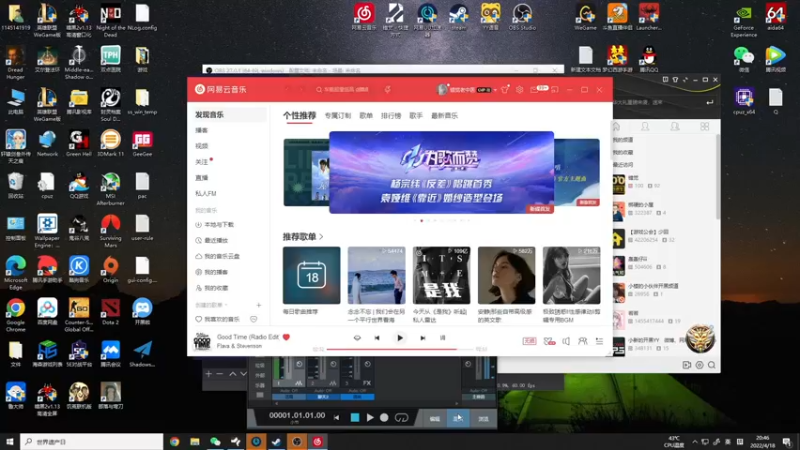Viewport: 800px width, 450px height.
Task: Open NetEase settings gear icon
Action: [519, 89]
